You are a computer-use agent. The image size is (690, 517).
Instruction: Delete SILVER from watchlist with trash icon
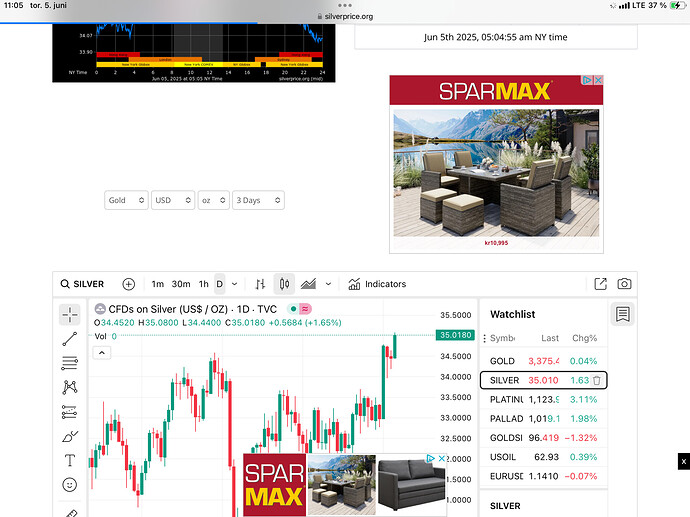(597, 380)
